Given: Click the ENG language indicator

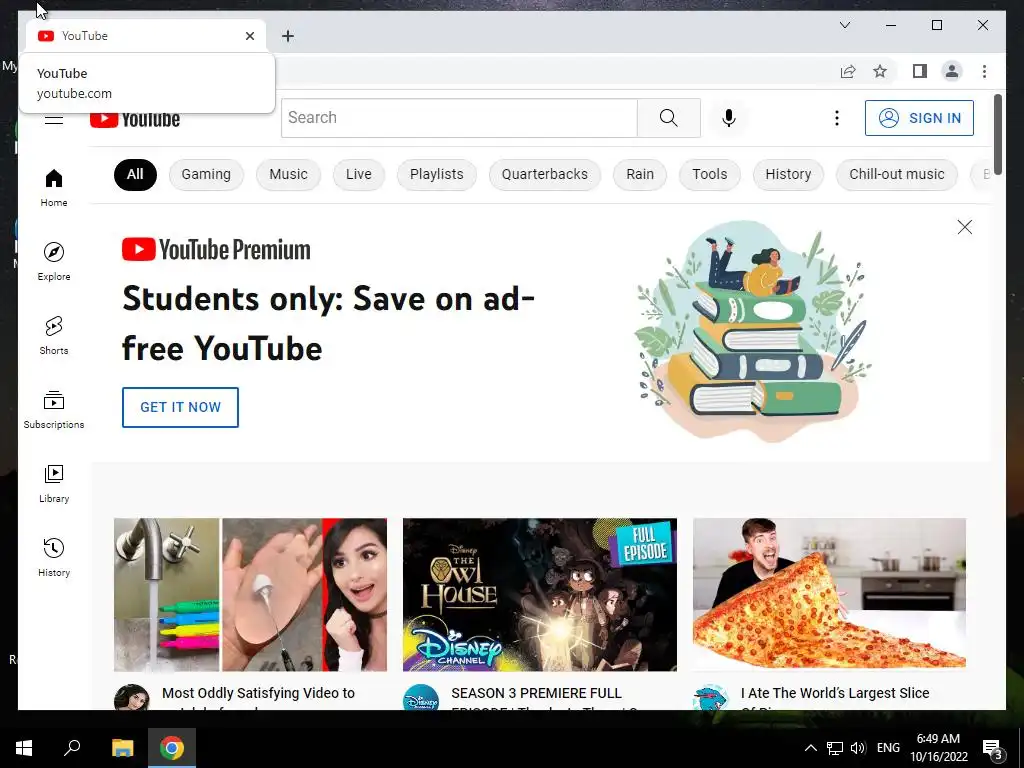Looking at the screenshot, I should pyautogui.click(x=888, y=748).
